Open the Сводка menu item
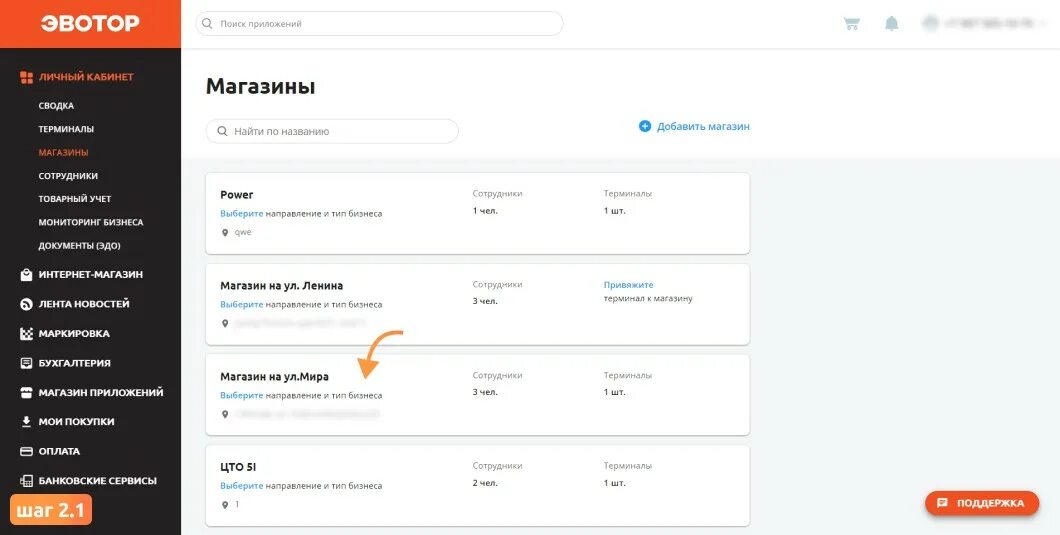Viewport: 1060px width, 535px height. point(56,105)
